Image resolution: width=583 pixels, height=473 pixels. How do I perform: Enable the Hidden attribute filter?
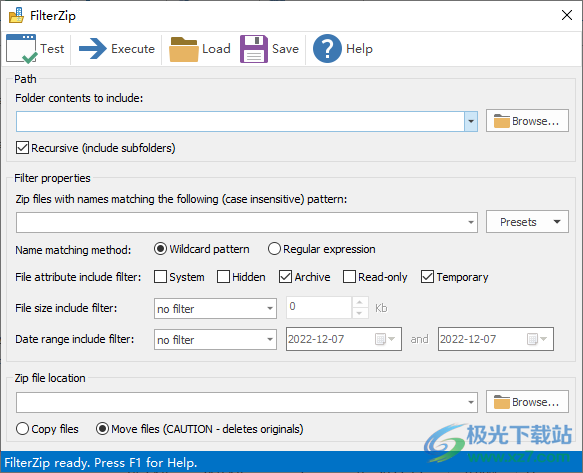tap(223, 277)
